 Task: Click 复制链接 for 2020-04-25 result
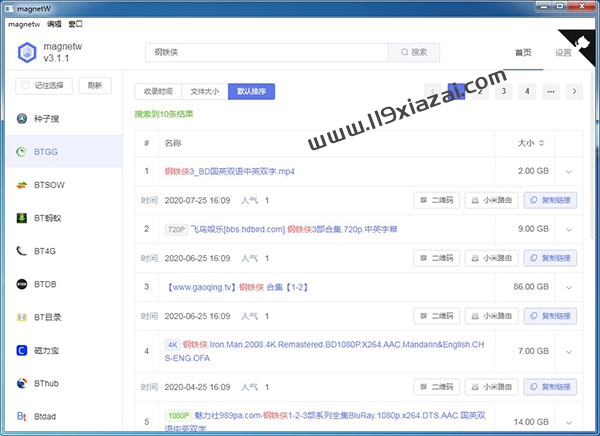pyautogui.click(x=550, y=387)
